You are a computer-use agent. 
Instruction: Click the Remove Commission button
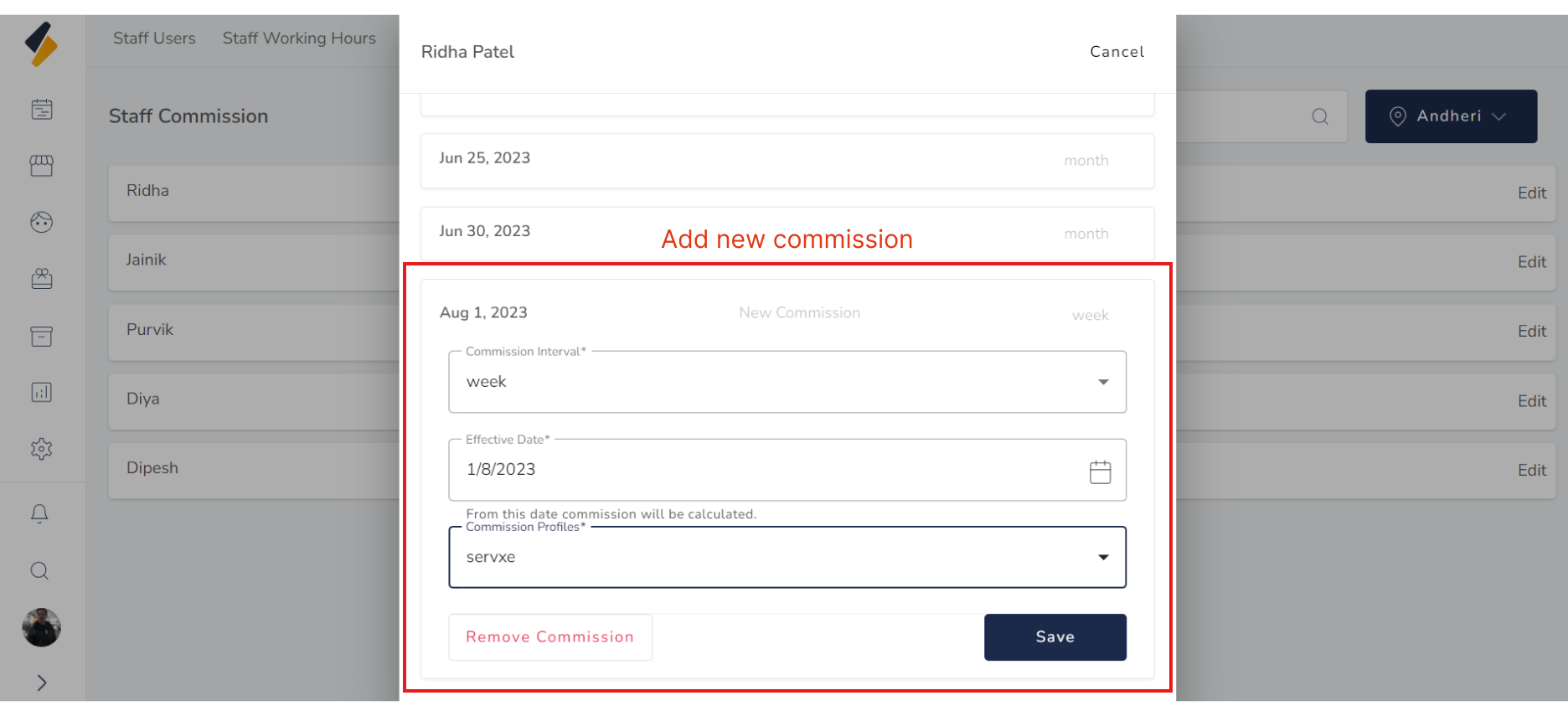tap(549, 637)
